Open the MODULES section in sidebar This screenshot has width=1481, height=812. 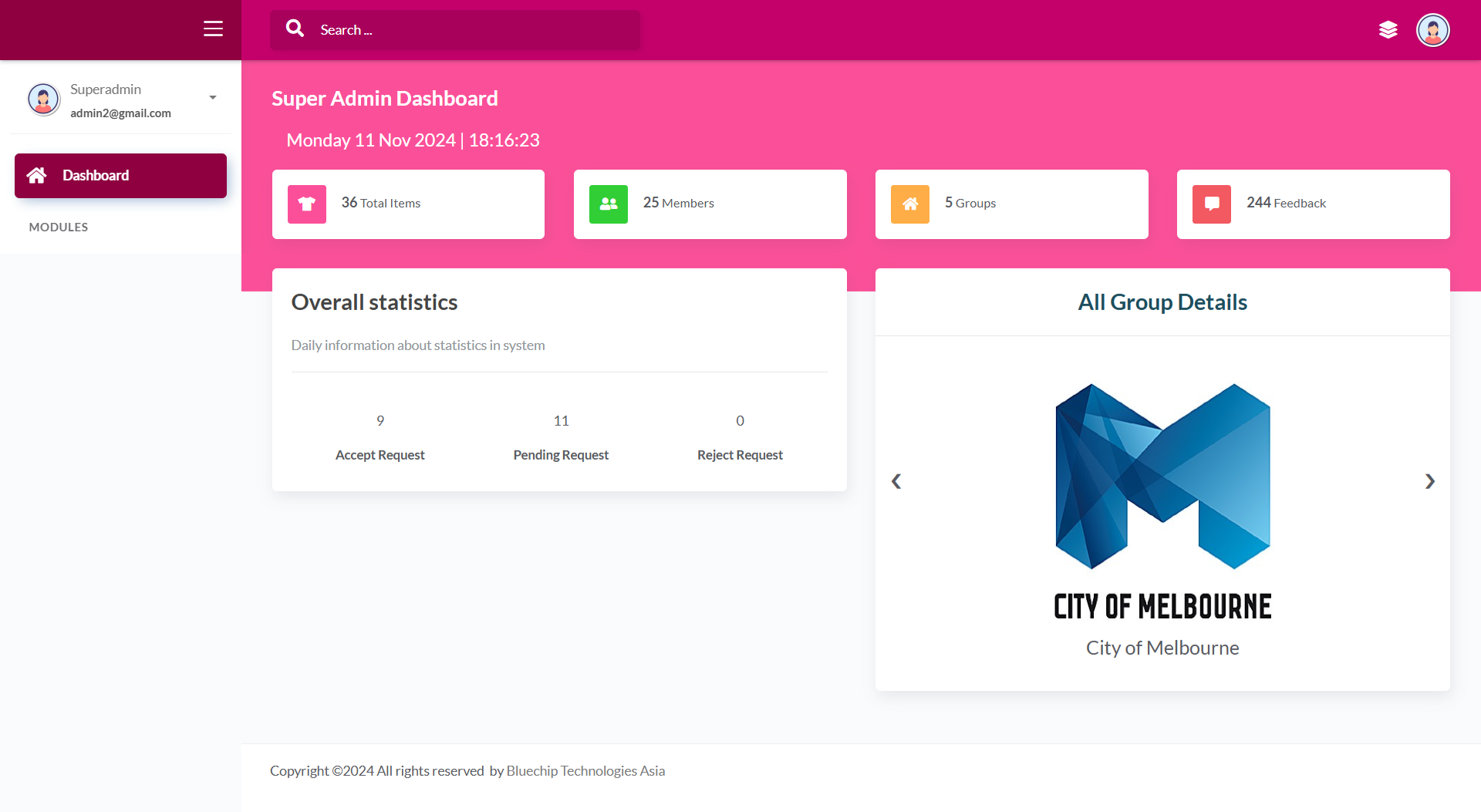59,227
